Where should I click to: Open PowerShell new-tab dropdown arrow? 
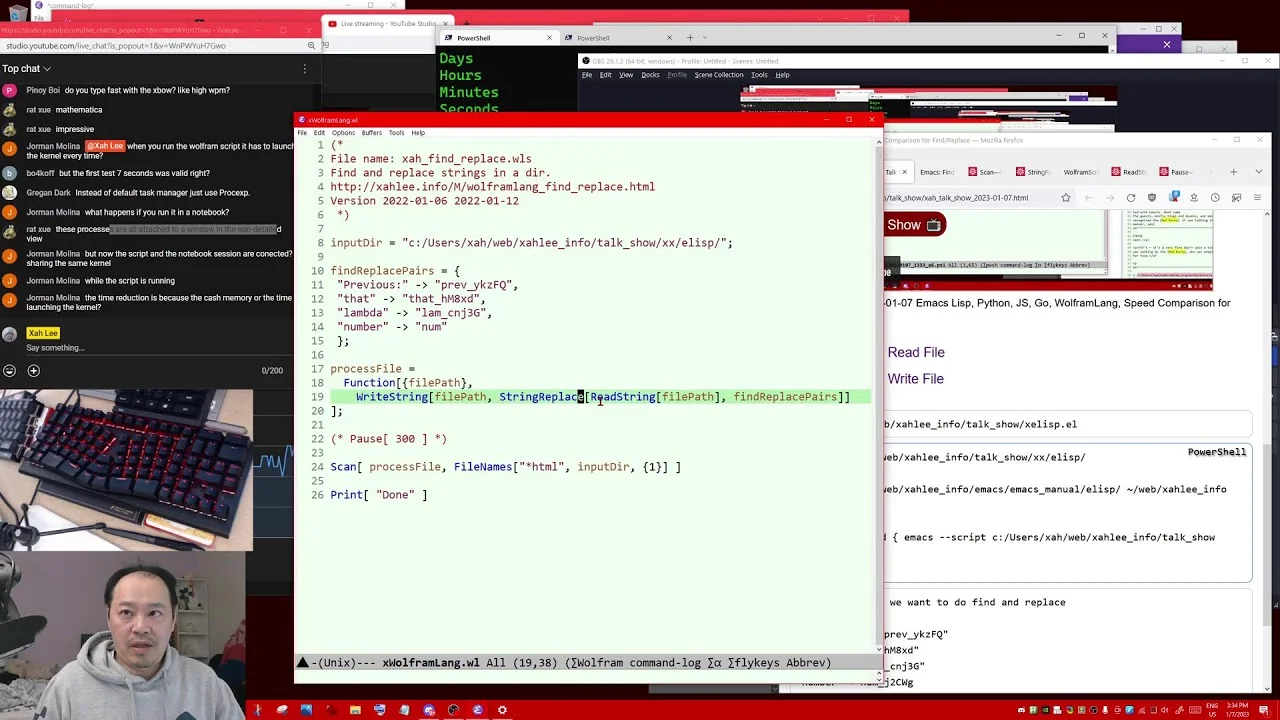tap(705, 38)
